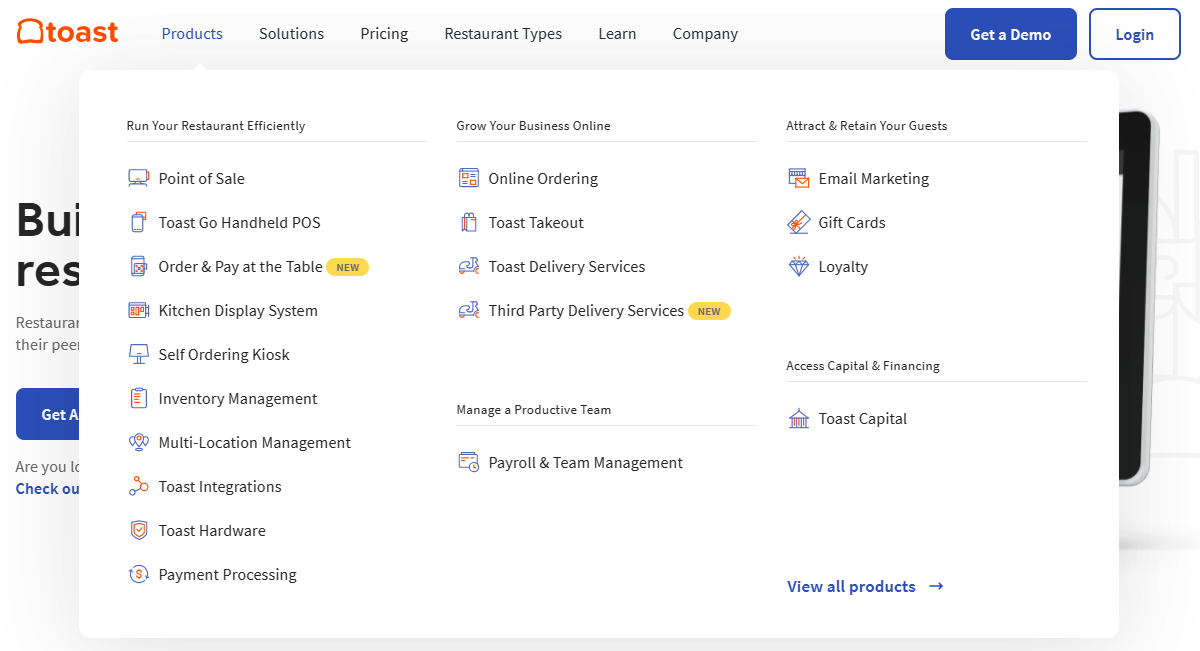Click the Gift Cards icon

pyautogui.click(x=798, y=223)
